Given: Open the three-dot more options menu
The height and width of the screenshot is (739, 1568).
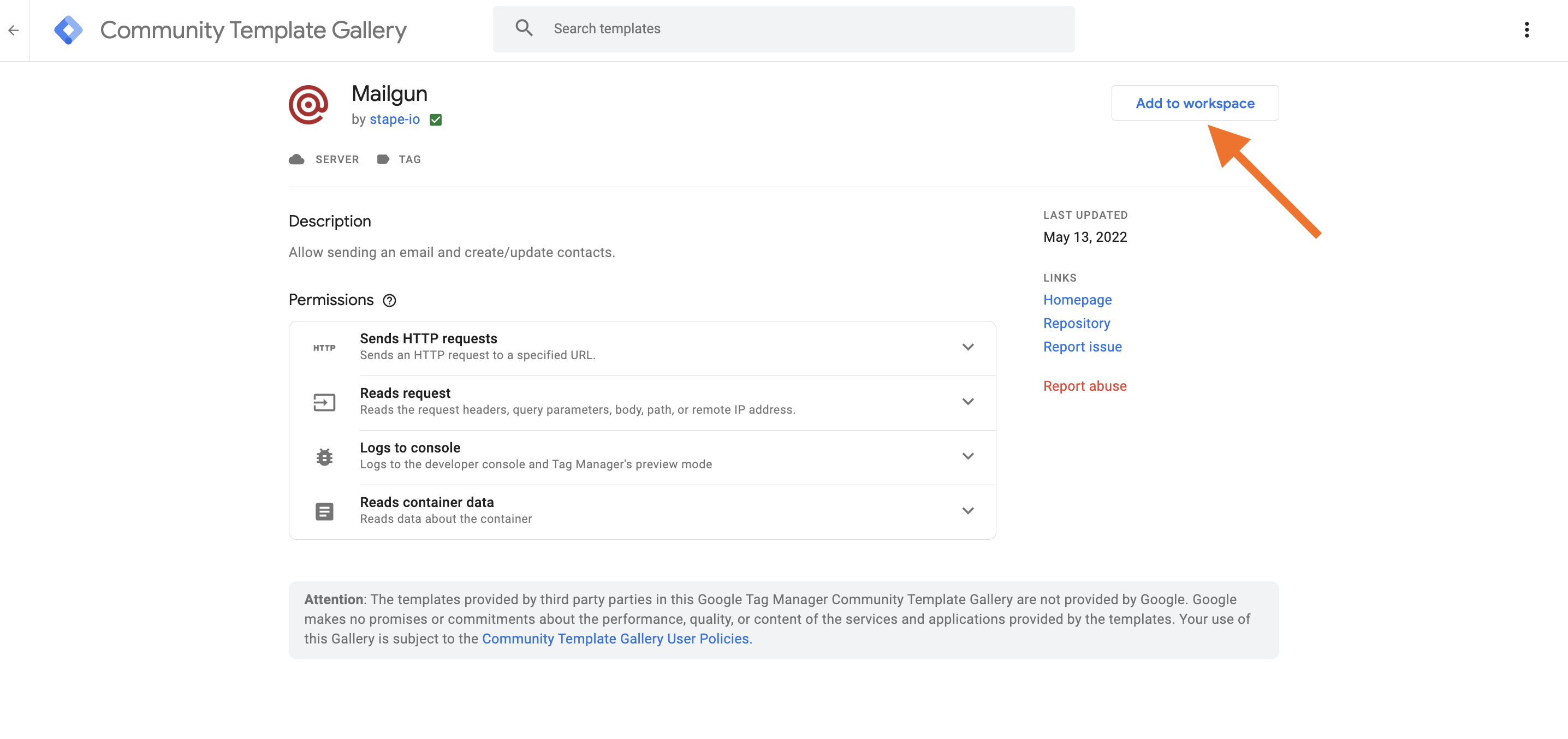Looking at the screenshot, I should coord(1526,30).
